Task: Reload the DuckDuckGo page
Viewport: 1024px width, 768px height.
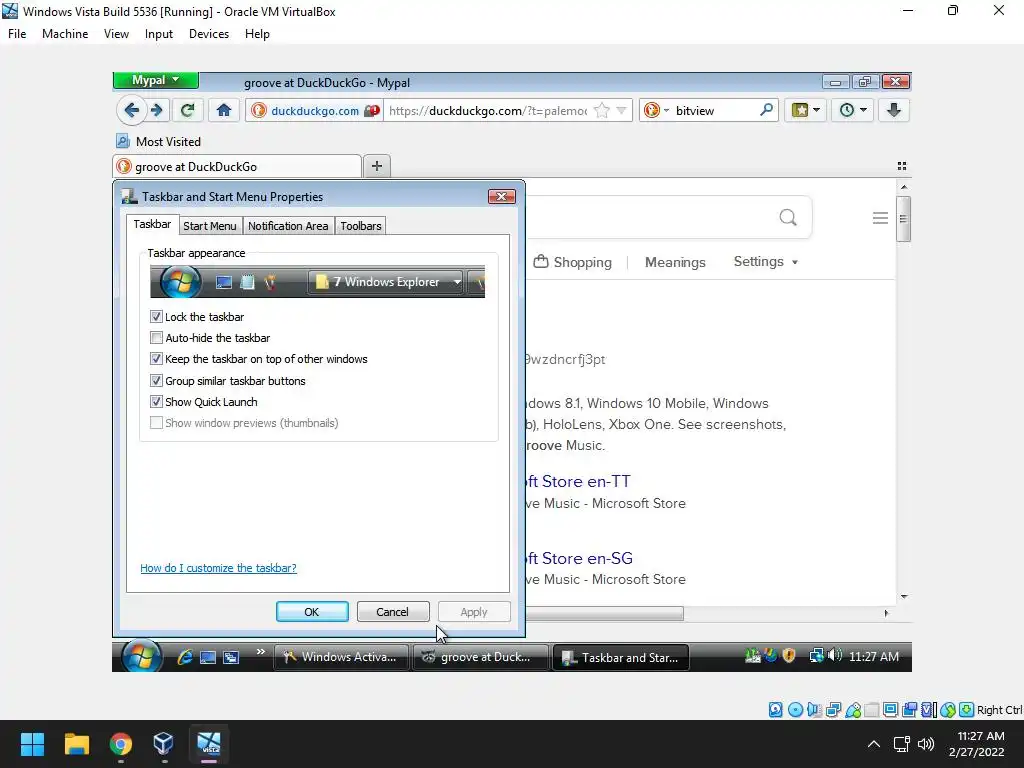Action: pos(187,110)
